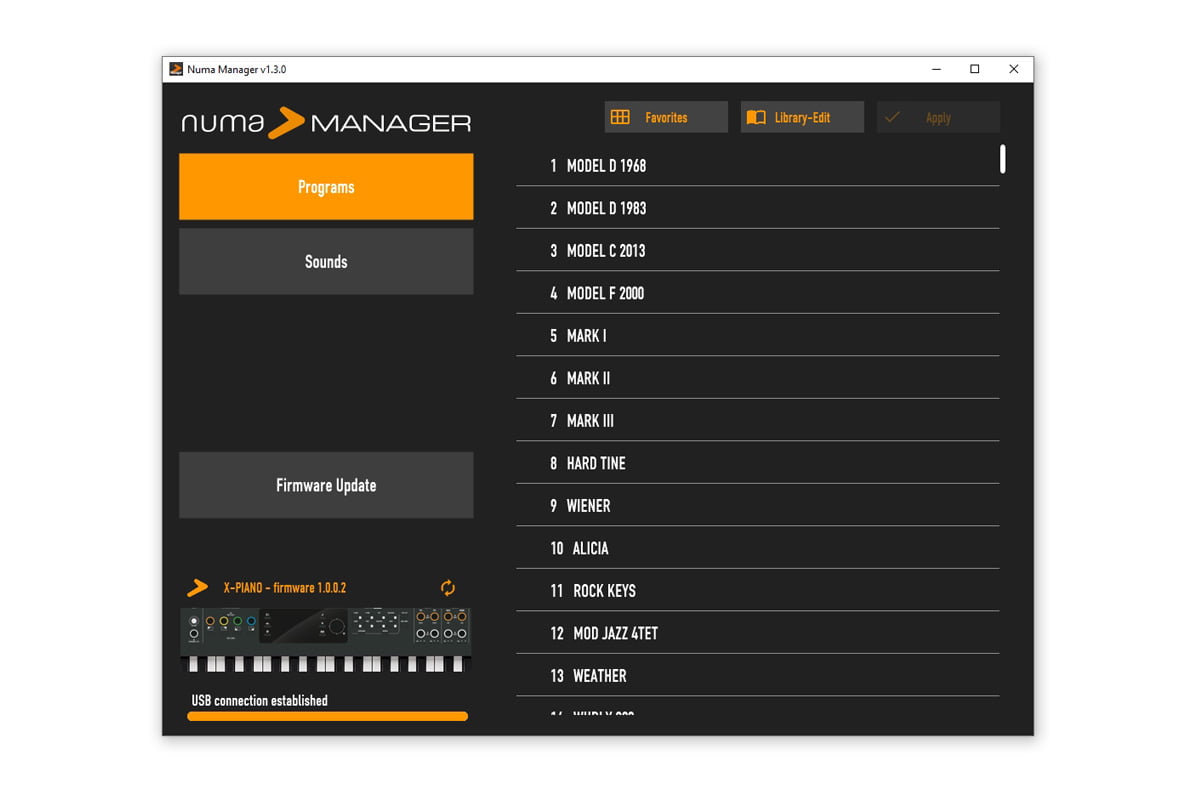Viewport: 1200px width, 800px height.
Task: Minimize the Numa Manager window
Action: [x=936, y=69]
